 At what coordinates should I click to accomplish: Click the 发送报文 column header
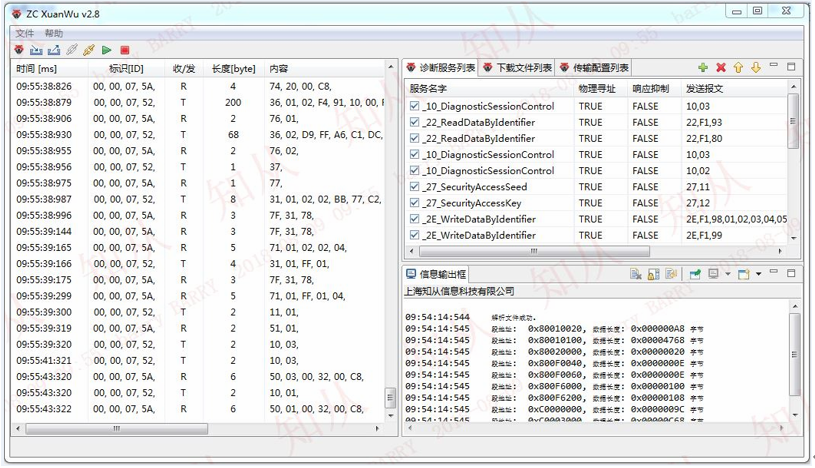734,88
